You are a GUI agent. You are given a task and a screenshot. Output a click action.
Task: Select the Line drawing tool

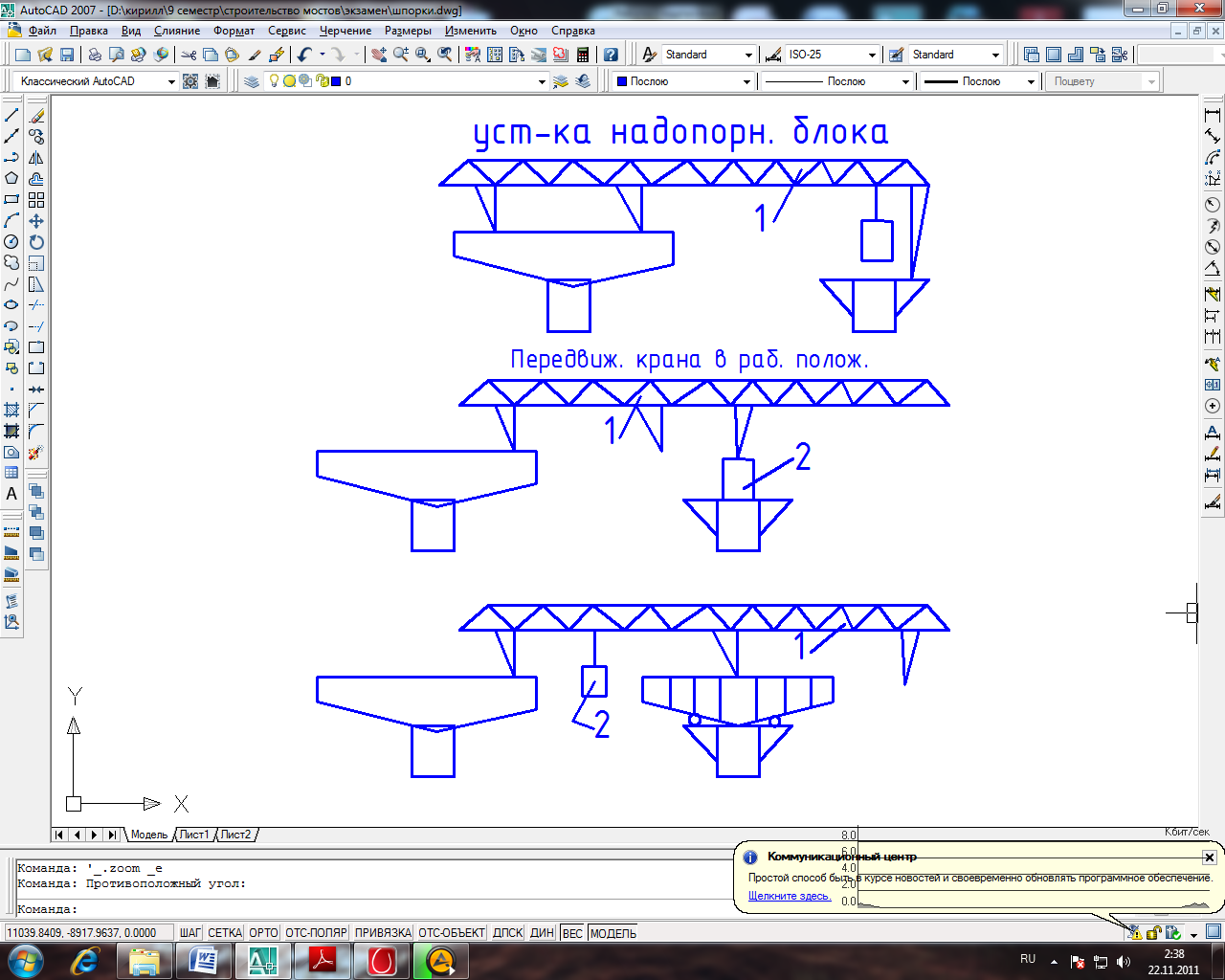tap(11, 116)
